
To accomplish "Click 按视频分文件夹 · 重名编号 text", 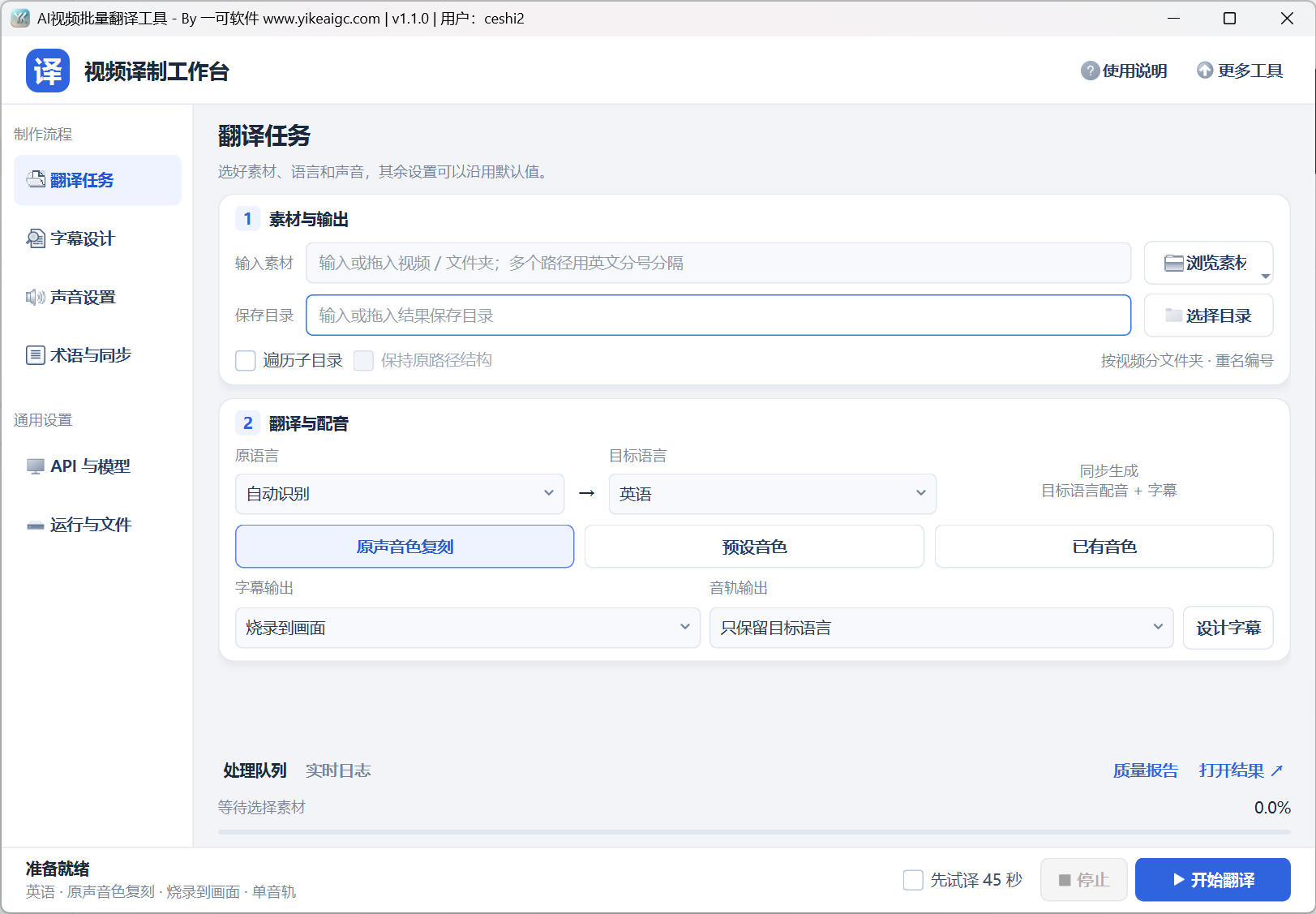I will [1187, 360].
